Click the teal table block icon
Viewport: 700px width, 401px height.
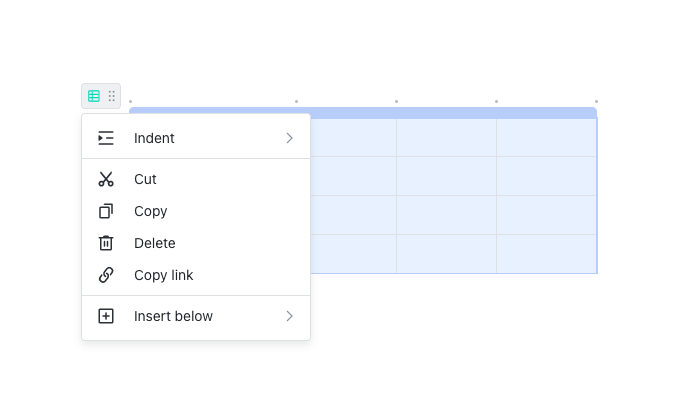click(x=94, y=96)
